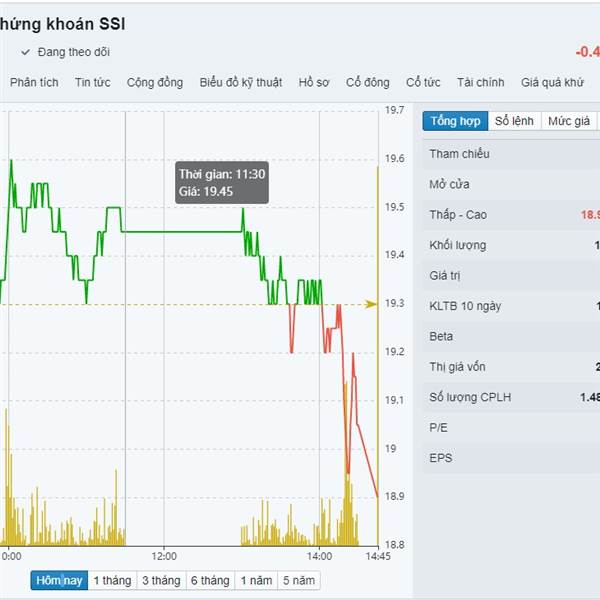Click the 11:30 price tooltip
The width and height of the screenshot is (600, 600).
point(222,183)
